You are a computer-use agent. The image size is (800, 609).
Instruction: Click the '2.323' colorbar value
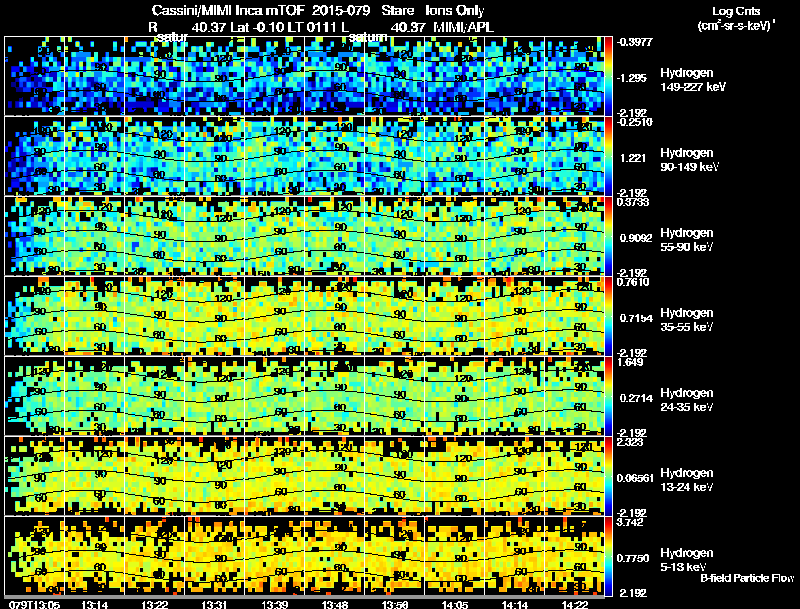(x=630, y=442)
